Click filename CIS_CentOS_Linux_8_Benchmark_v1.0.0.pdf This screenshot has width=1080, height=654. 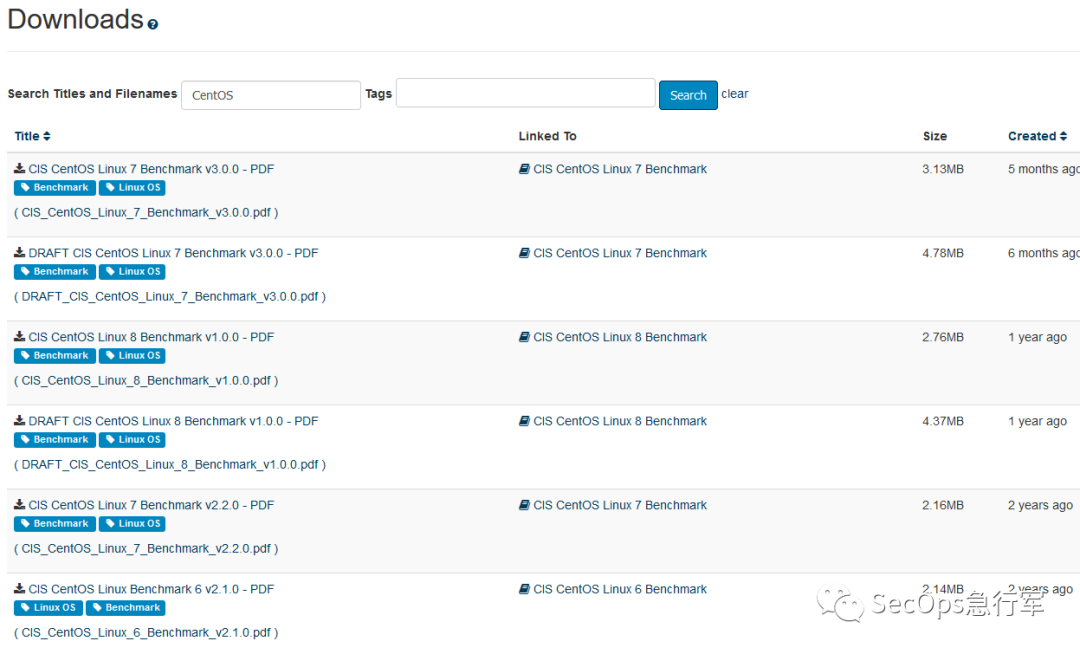click(x=146, y=381)
